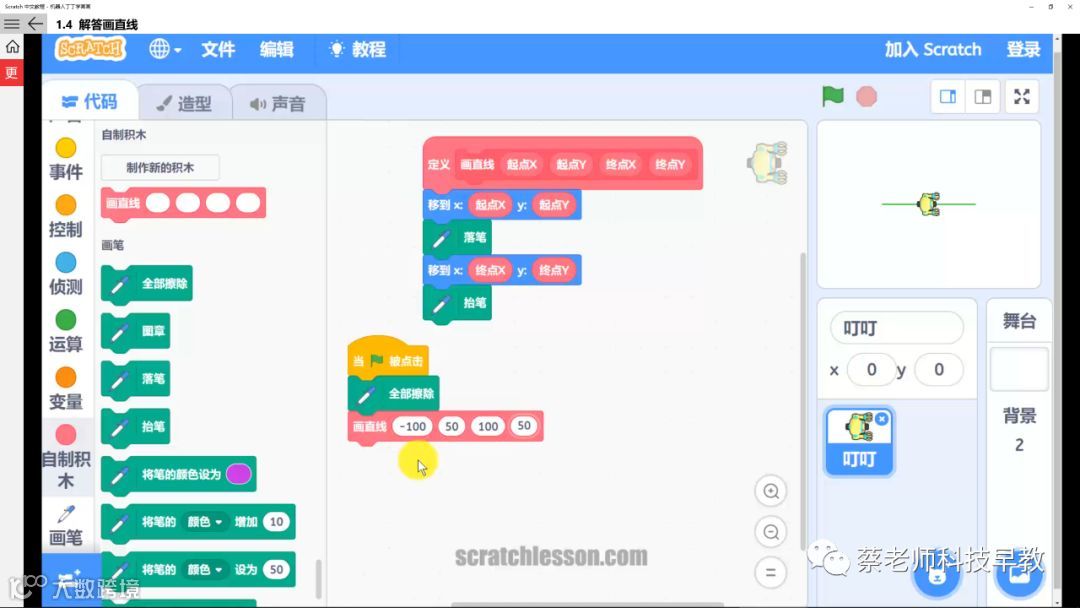
Task: Zoom out the code workspace
Action: coord(771,532)
